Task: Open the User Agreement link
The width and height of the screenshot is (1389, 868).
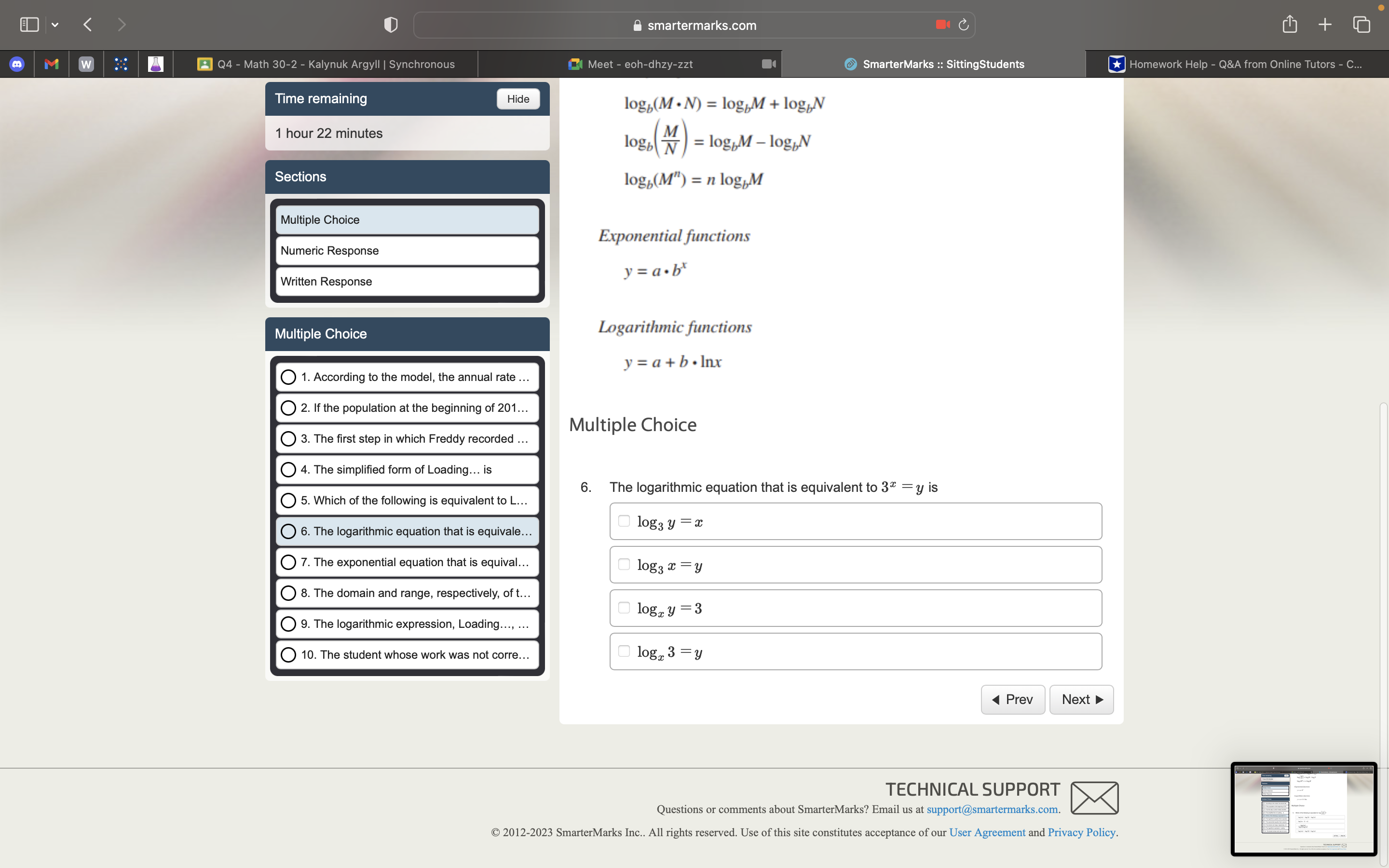Action: [x=987, y=832]
